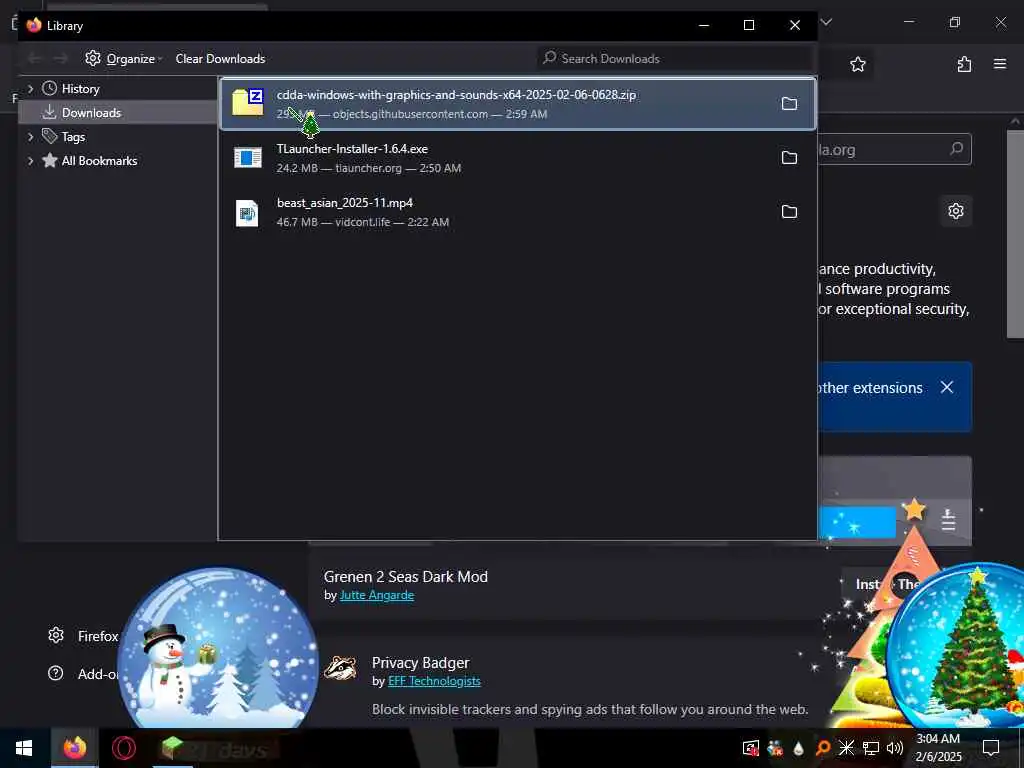
Task: Open containing folder for TLauncher-Installer-1.6.4.exe
Action: click(789, 157)
